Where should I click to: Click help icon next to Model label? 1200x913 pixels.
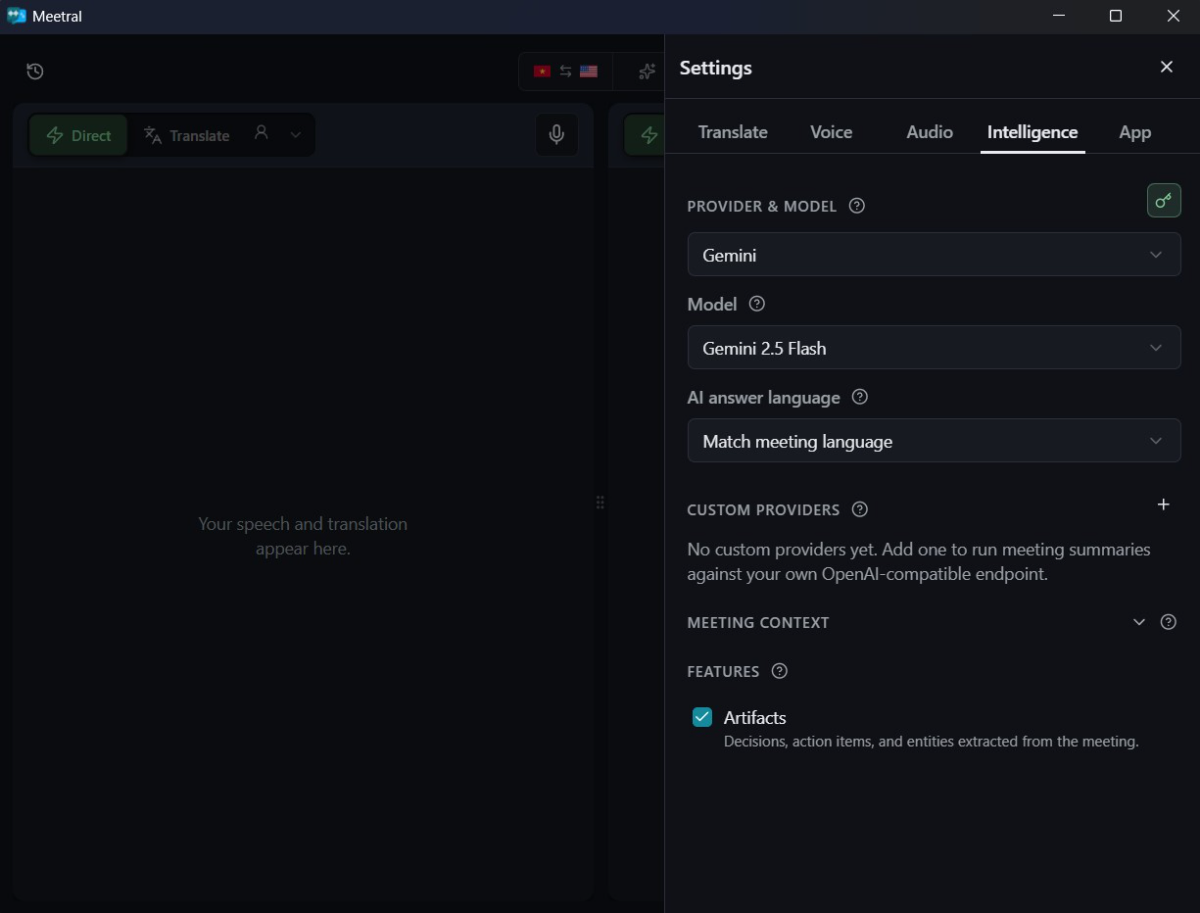pos(756,303)
